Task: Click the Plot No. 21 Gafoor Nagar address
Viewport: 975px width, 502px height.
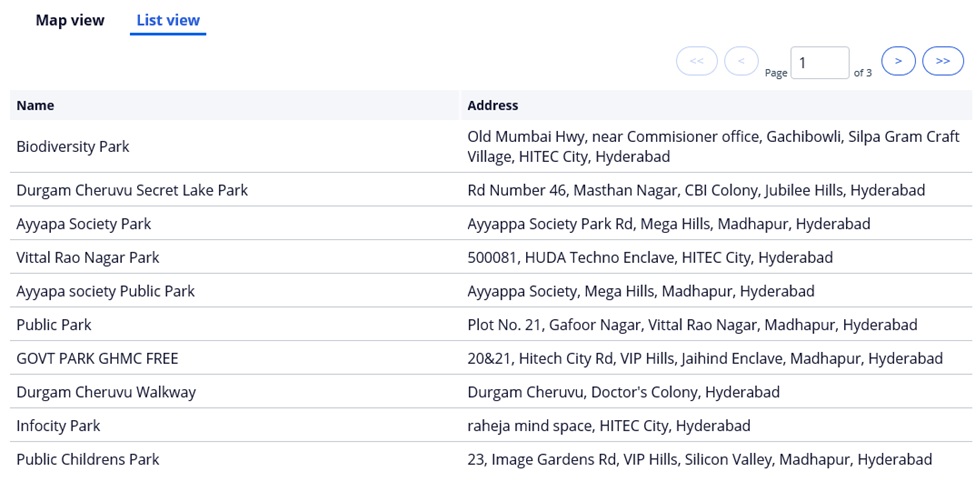Action: 692,325
